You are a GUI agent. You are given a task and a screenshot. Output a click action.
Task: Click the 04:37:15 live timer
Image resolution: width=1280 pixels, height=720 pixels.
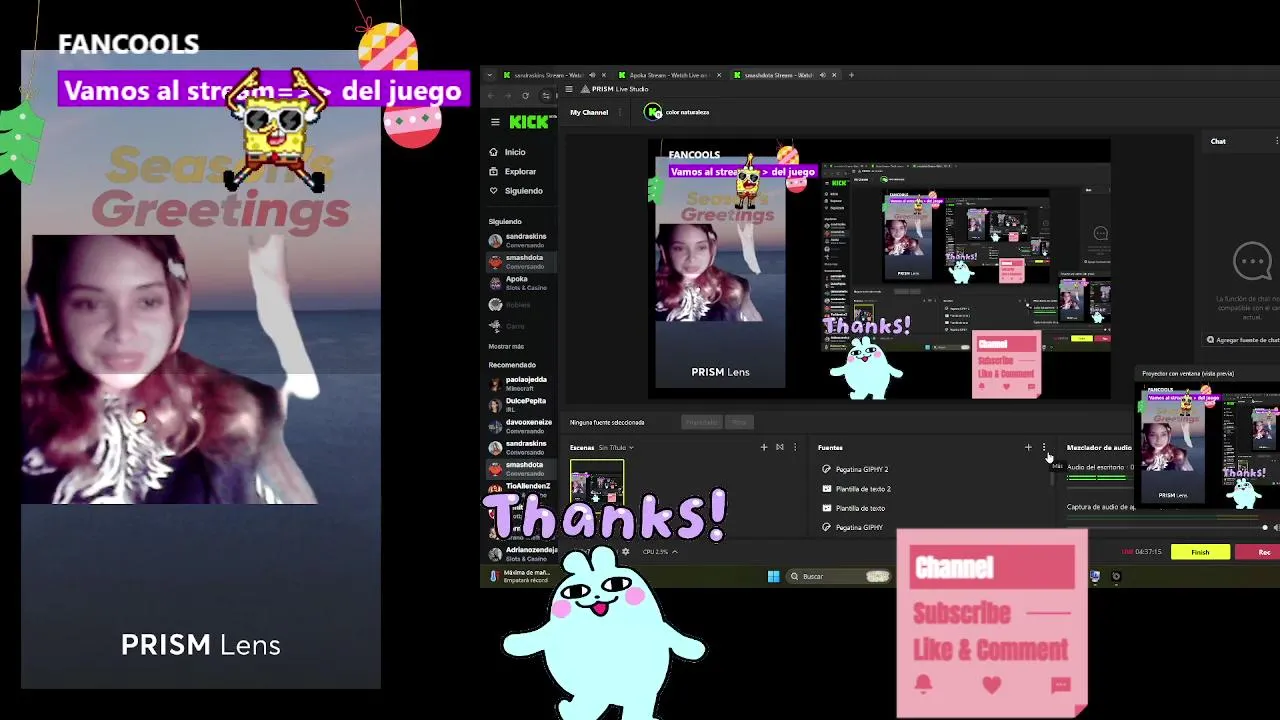(1148, 551)
